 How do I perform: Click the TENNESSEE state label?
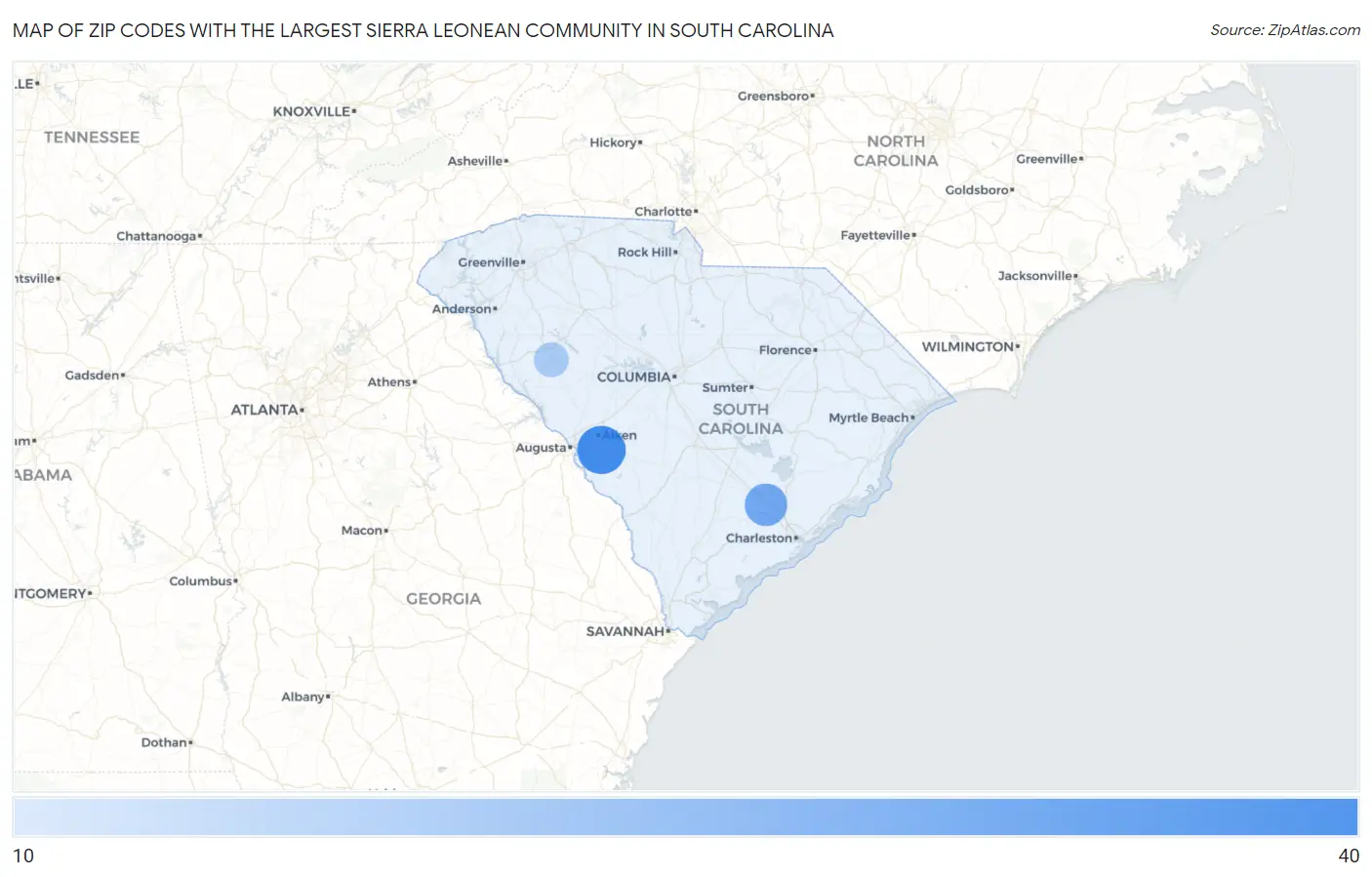[92, 138]
